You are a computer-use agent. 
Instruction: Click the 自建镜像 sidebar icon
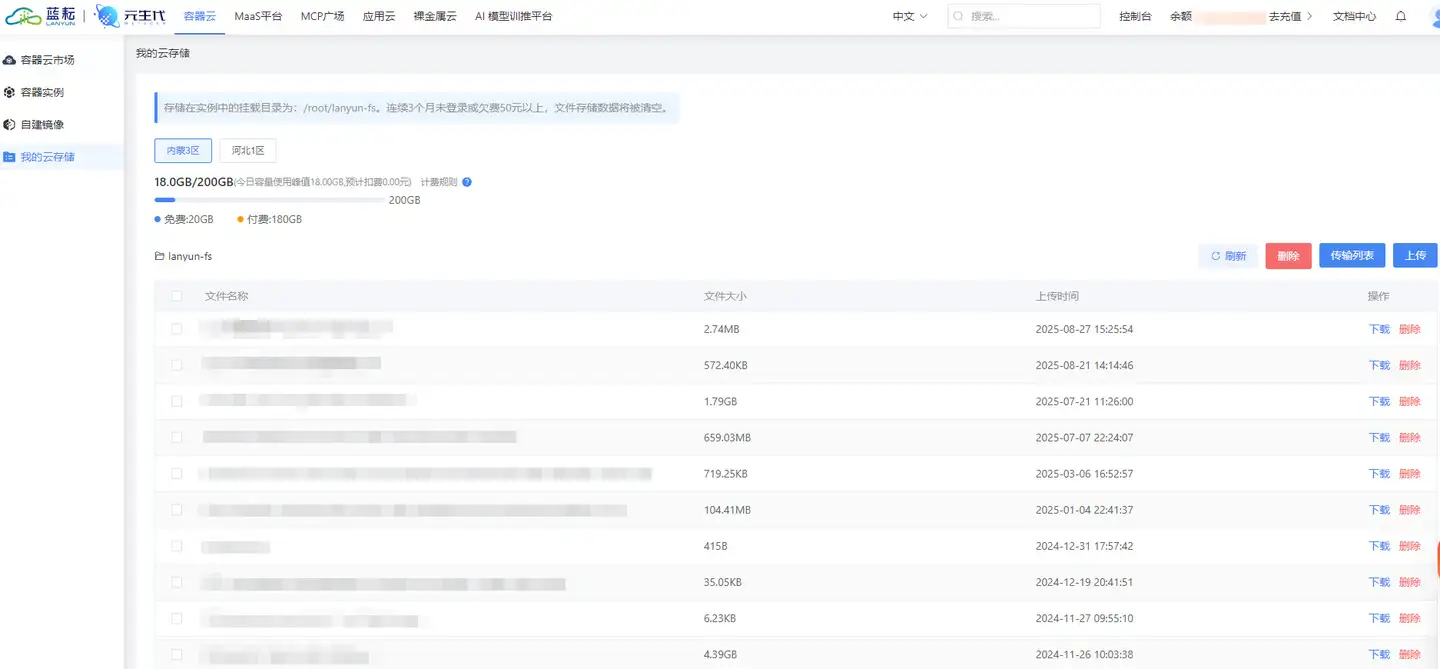[10, 125]
